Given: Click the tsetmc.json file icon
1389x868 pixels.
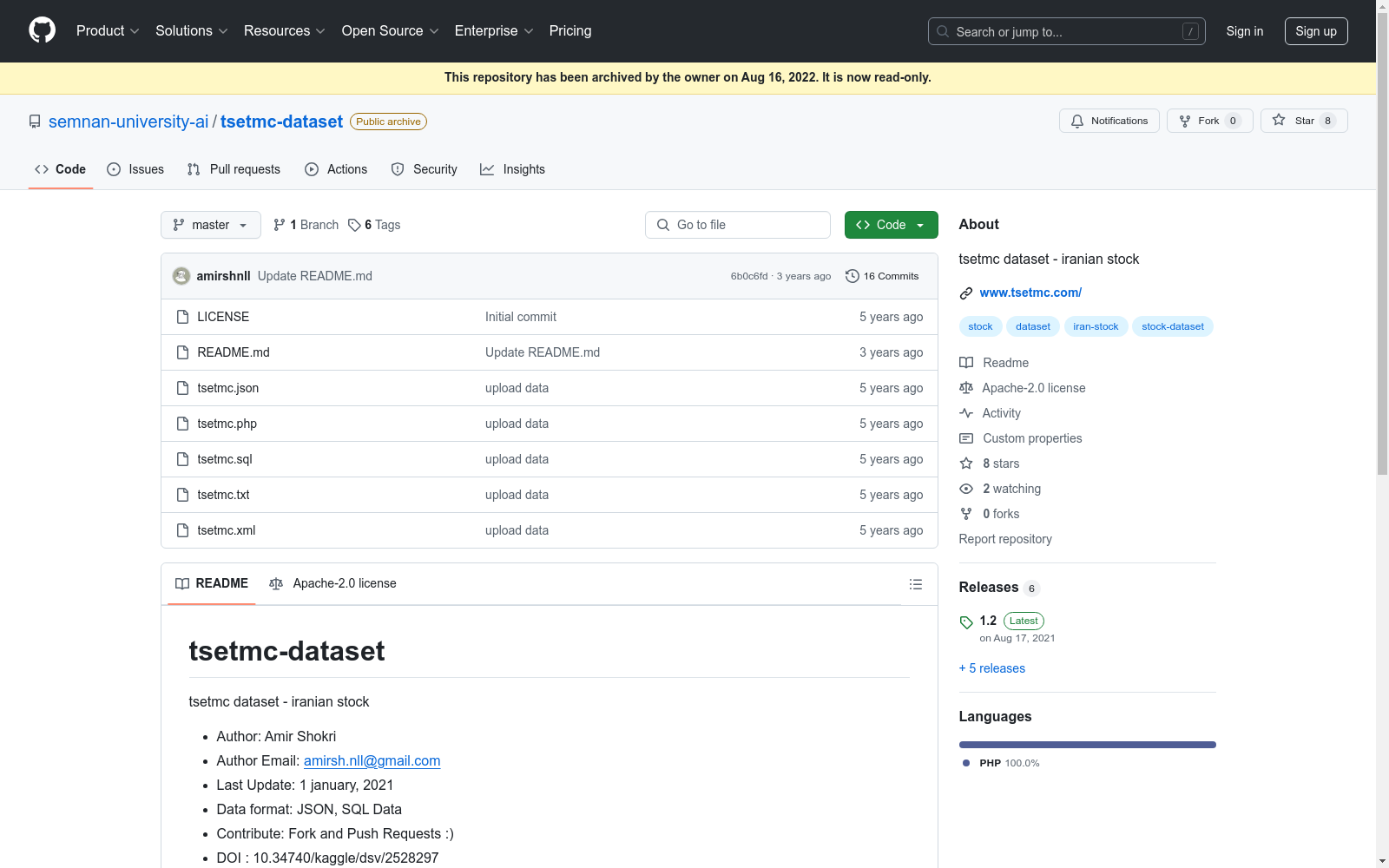Looking at the screenshot, I should coord(182,388).
